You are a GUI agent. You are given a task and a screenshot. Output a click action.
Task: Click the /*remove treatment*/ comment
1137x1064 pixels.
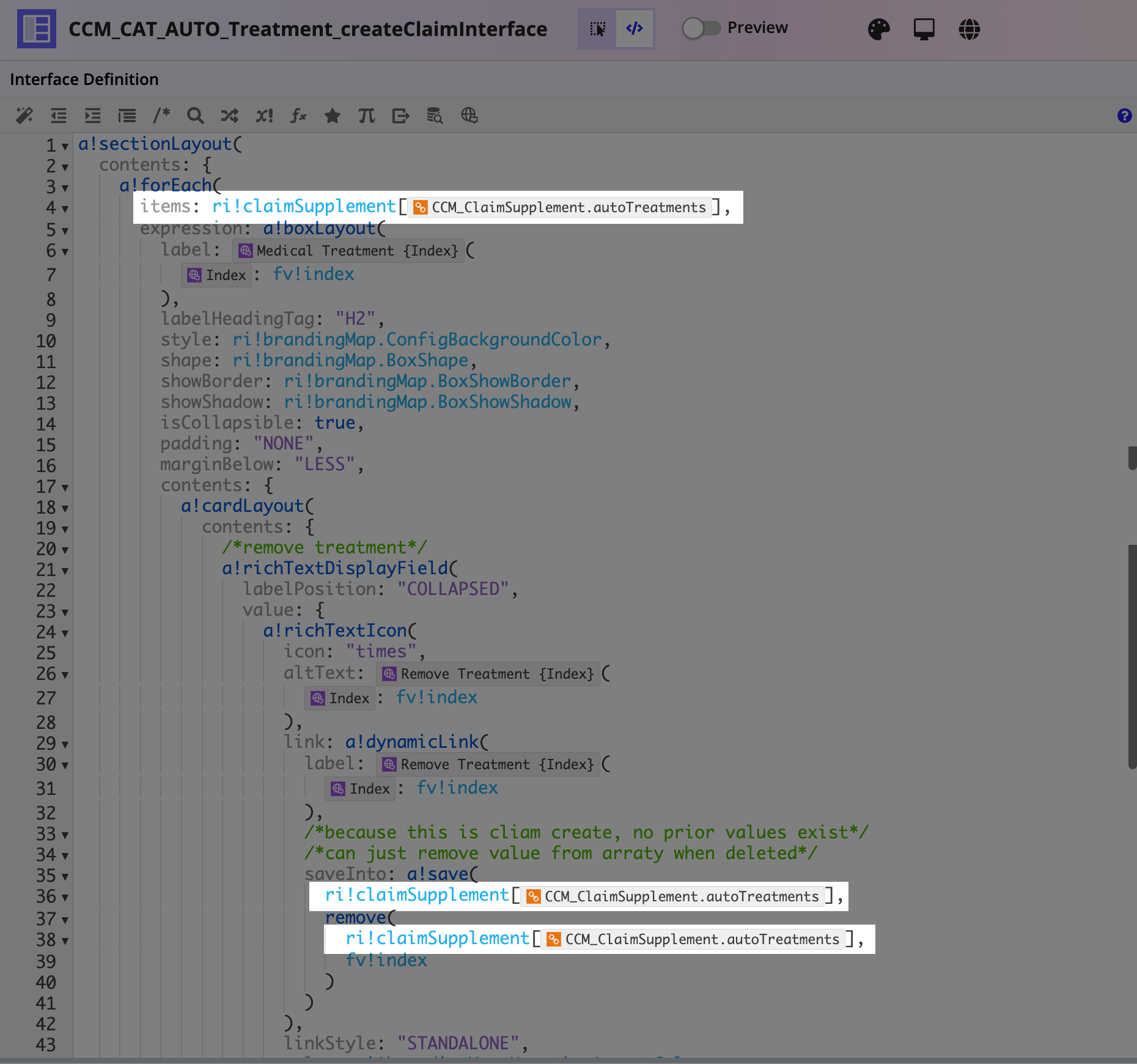tap(325, 547)
